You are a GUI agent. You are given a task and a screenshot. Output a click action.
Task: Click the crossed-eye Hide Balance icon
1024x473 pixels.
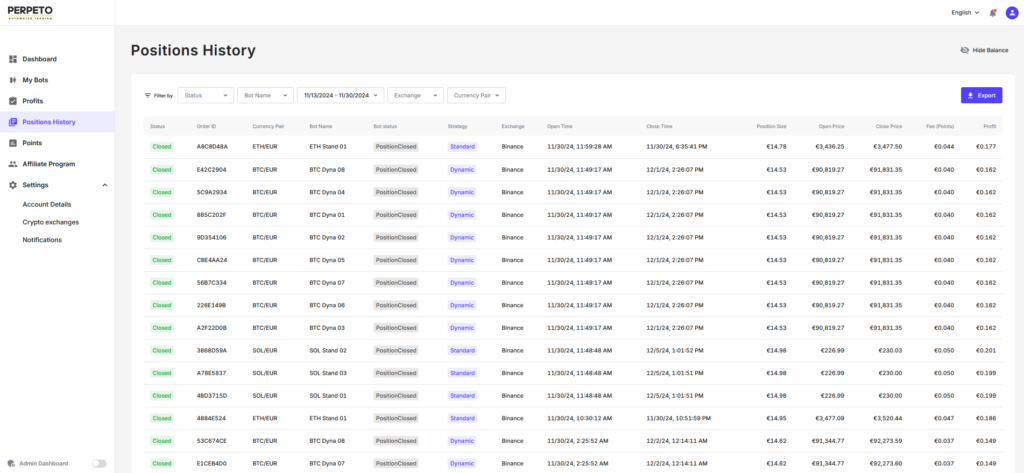(x=965, y=50)
